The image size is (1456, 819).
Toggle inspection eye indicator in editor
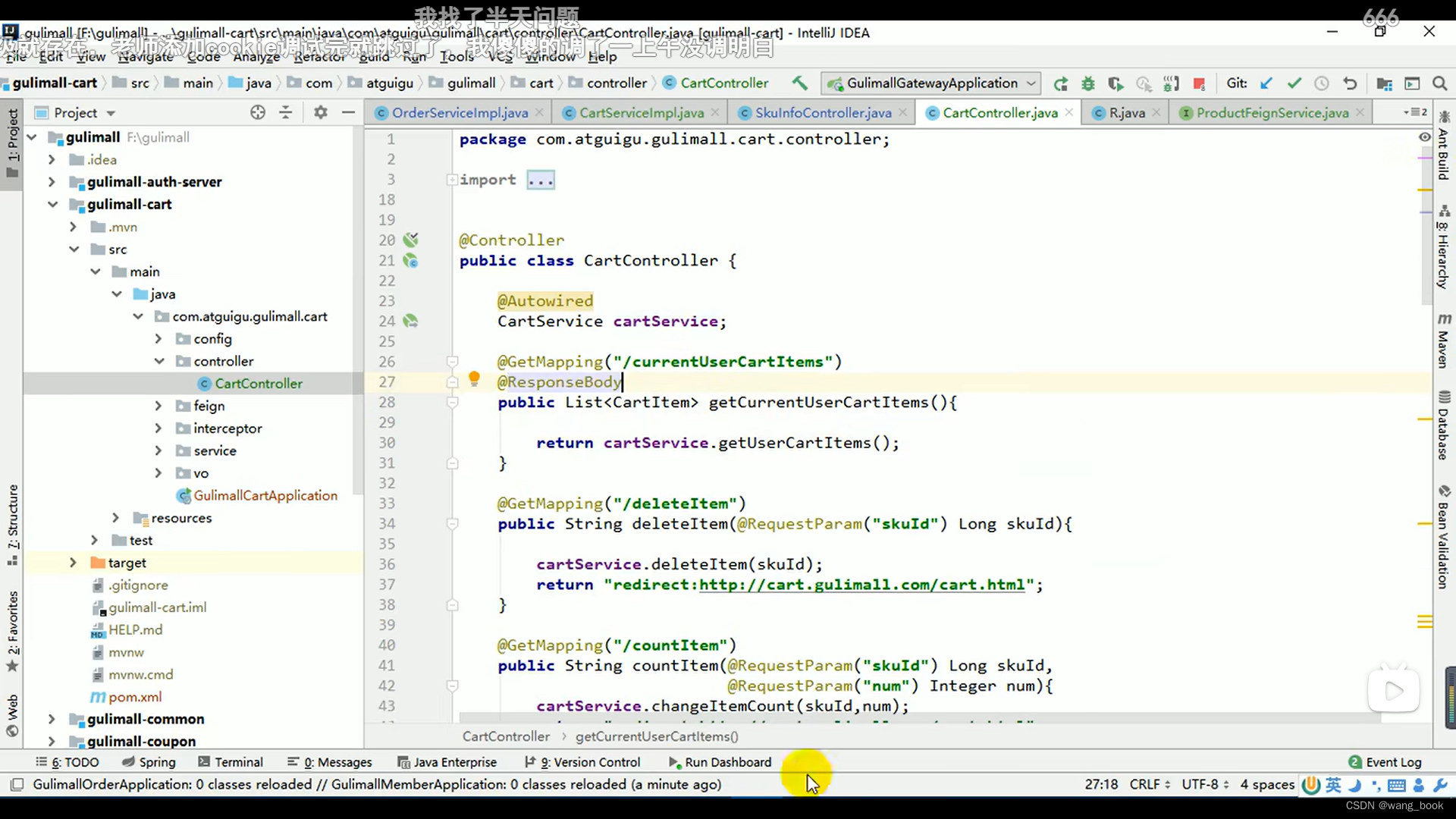(1425, 137)
